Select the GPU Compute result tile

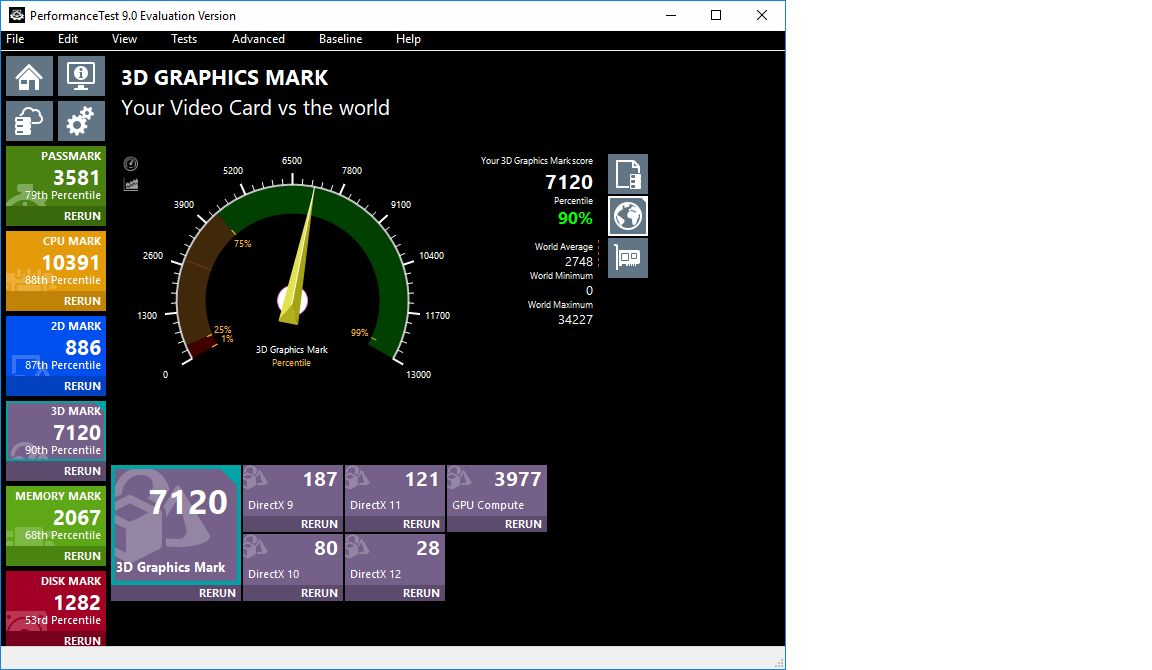coord(497,491)
